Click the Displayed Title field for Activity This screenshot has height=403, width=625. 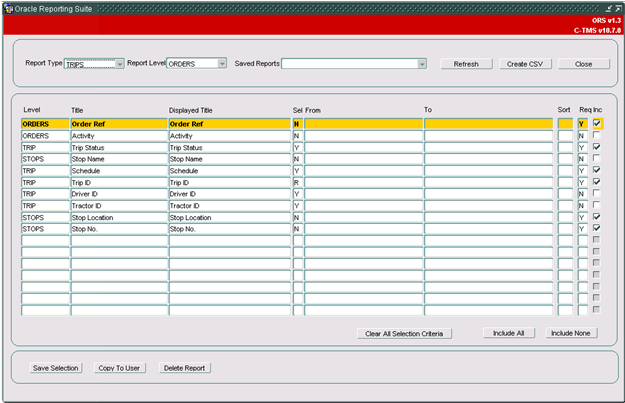click(x=229, y=136)
